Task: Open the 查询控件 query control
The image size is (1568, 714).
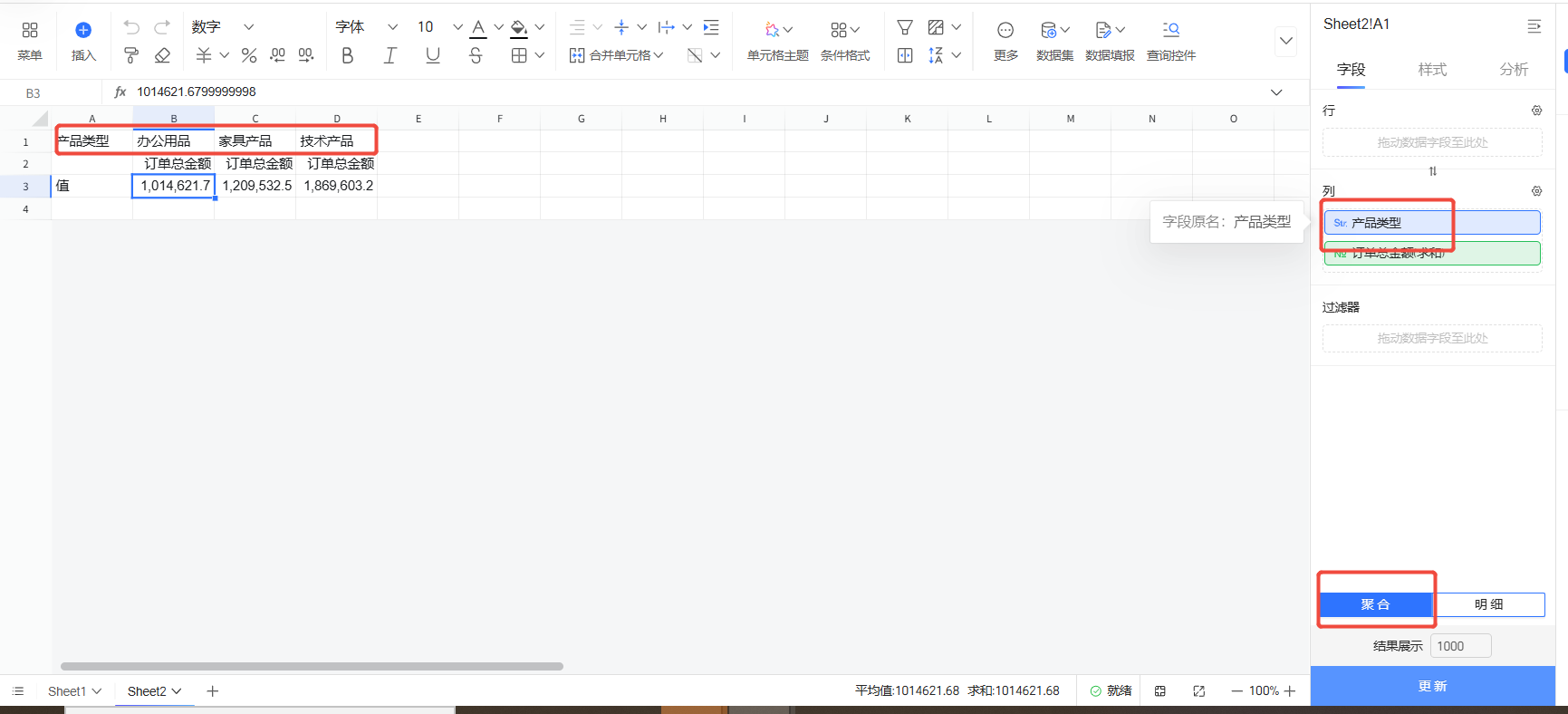Action: (1170, 42)
